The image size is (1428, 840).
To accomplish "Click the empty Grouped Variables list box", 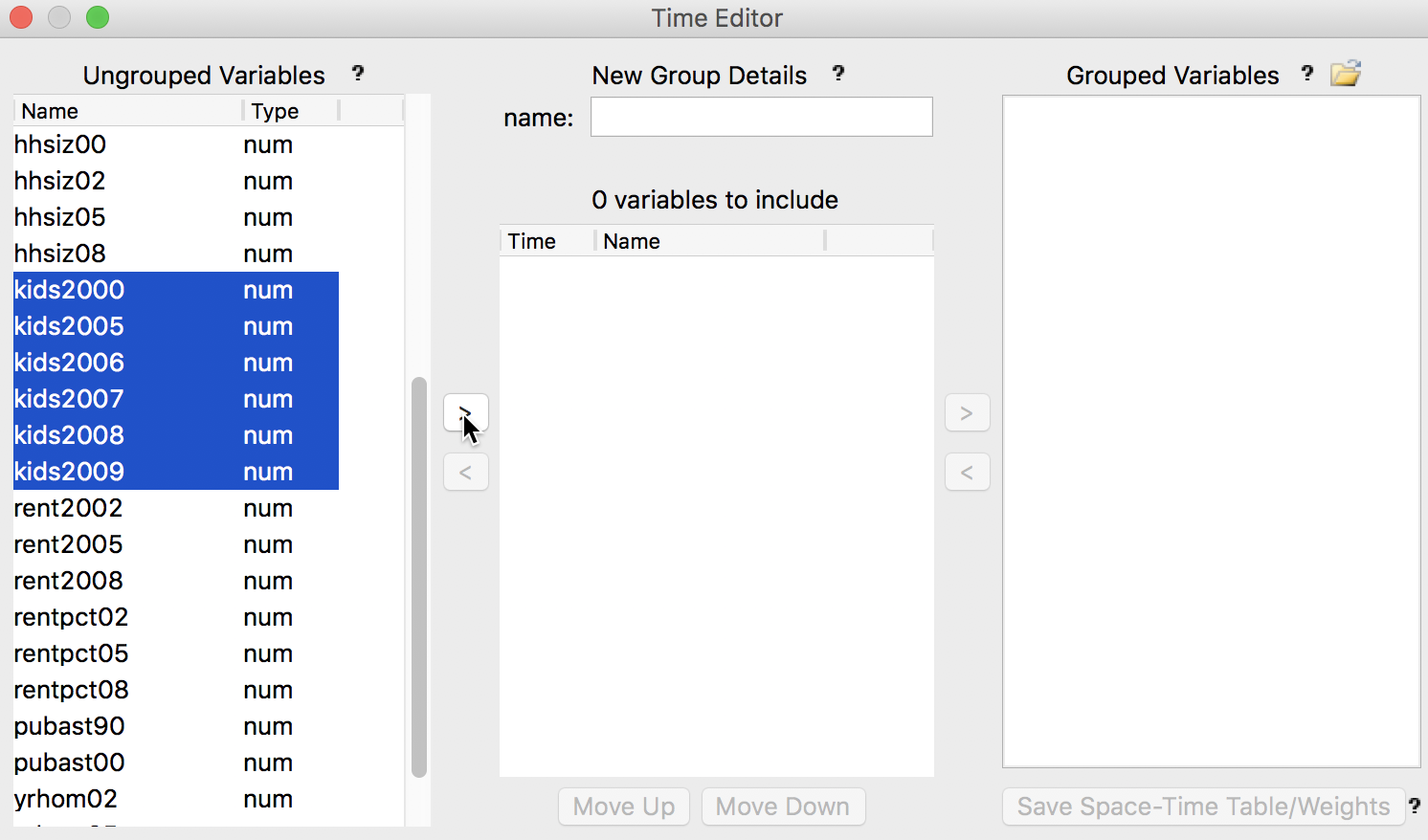I will point(1211,431).
